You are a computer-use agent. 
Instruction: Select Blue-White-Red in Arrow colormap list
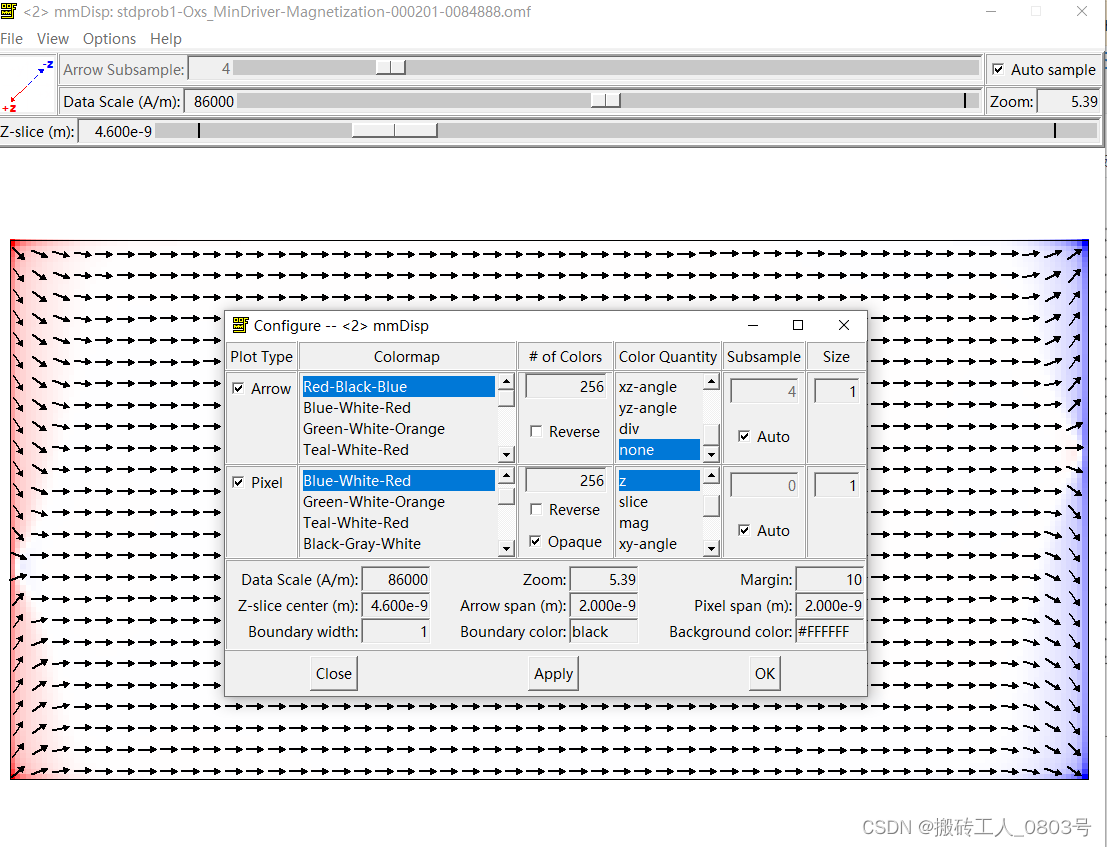tap(398, 408)
